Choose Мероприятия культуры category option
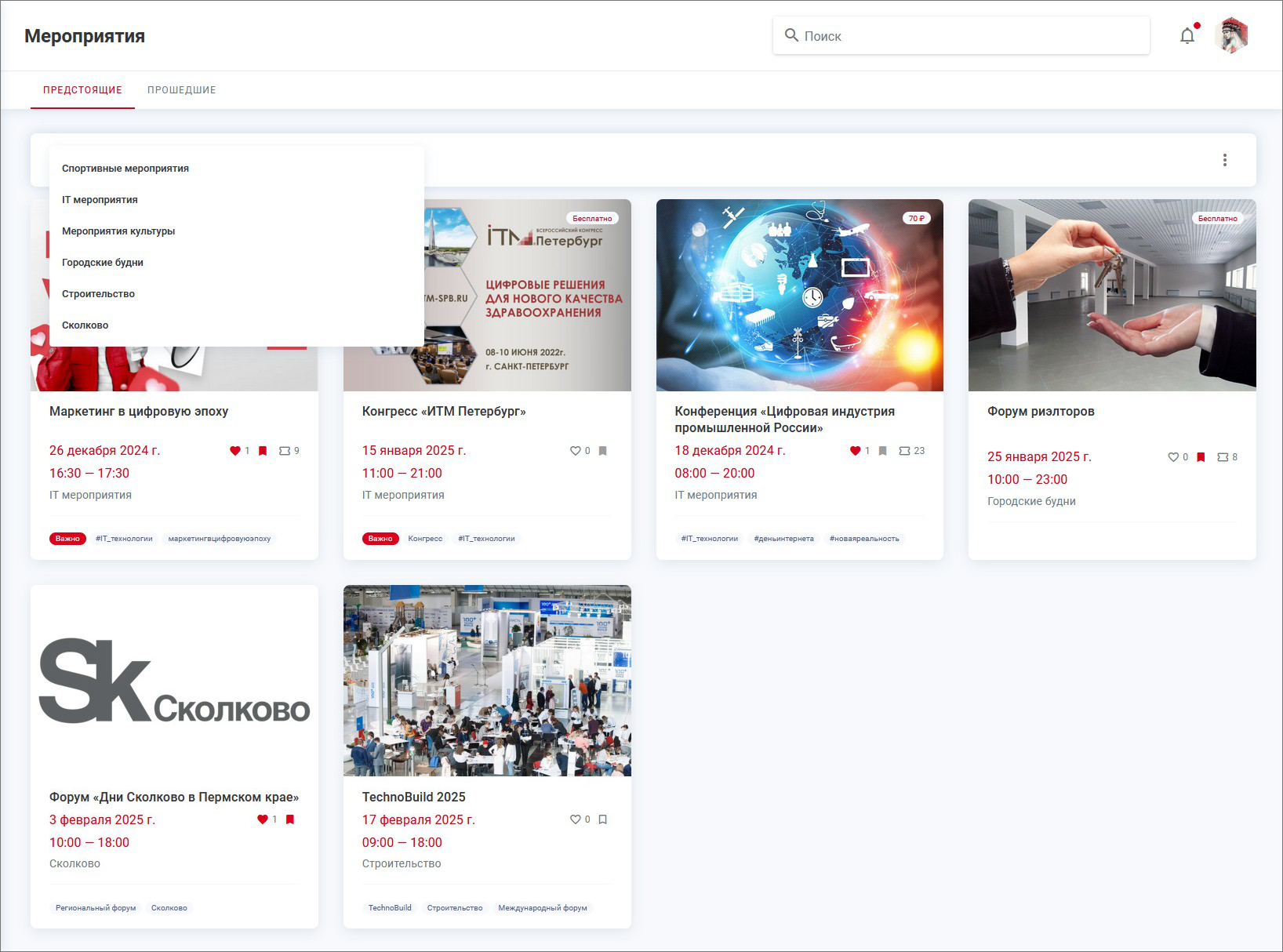The width and height of the screenshot is (1283, 952). coord(118,231)
